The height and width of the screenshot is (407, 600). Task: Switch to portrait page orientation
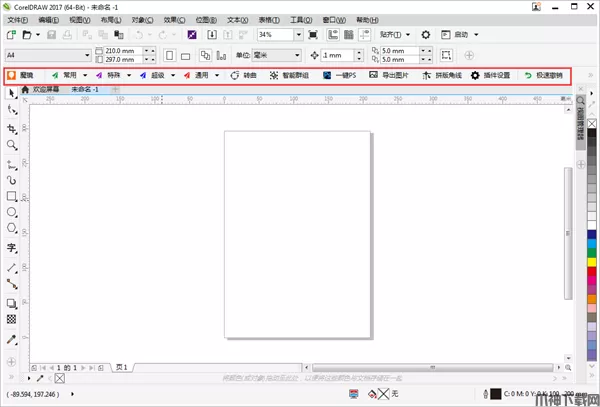click(x=170, y=54)
